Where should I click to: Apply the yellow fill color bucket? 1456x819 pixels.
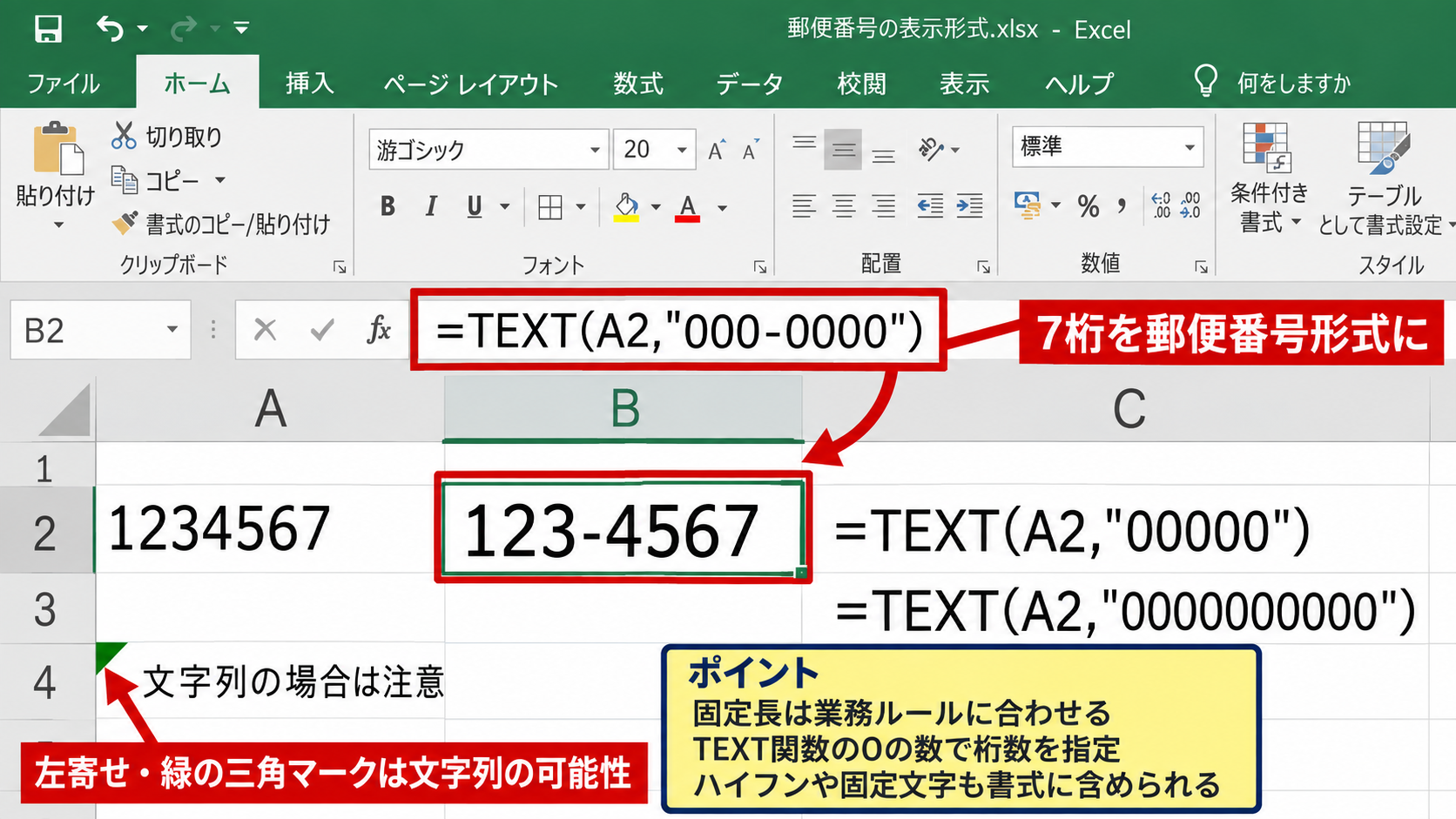coord(626,207)
